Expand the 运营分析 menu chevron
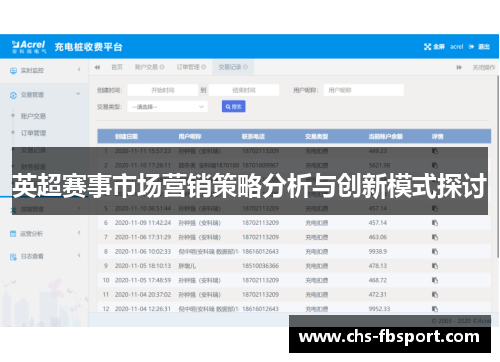The width and height of the screenshot is (500, 362). click(x=79, y=232)
